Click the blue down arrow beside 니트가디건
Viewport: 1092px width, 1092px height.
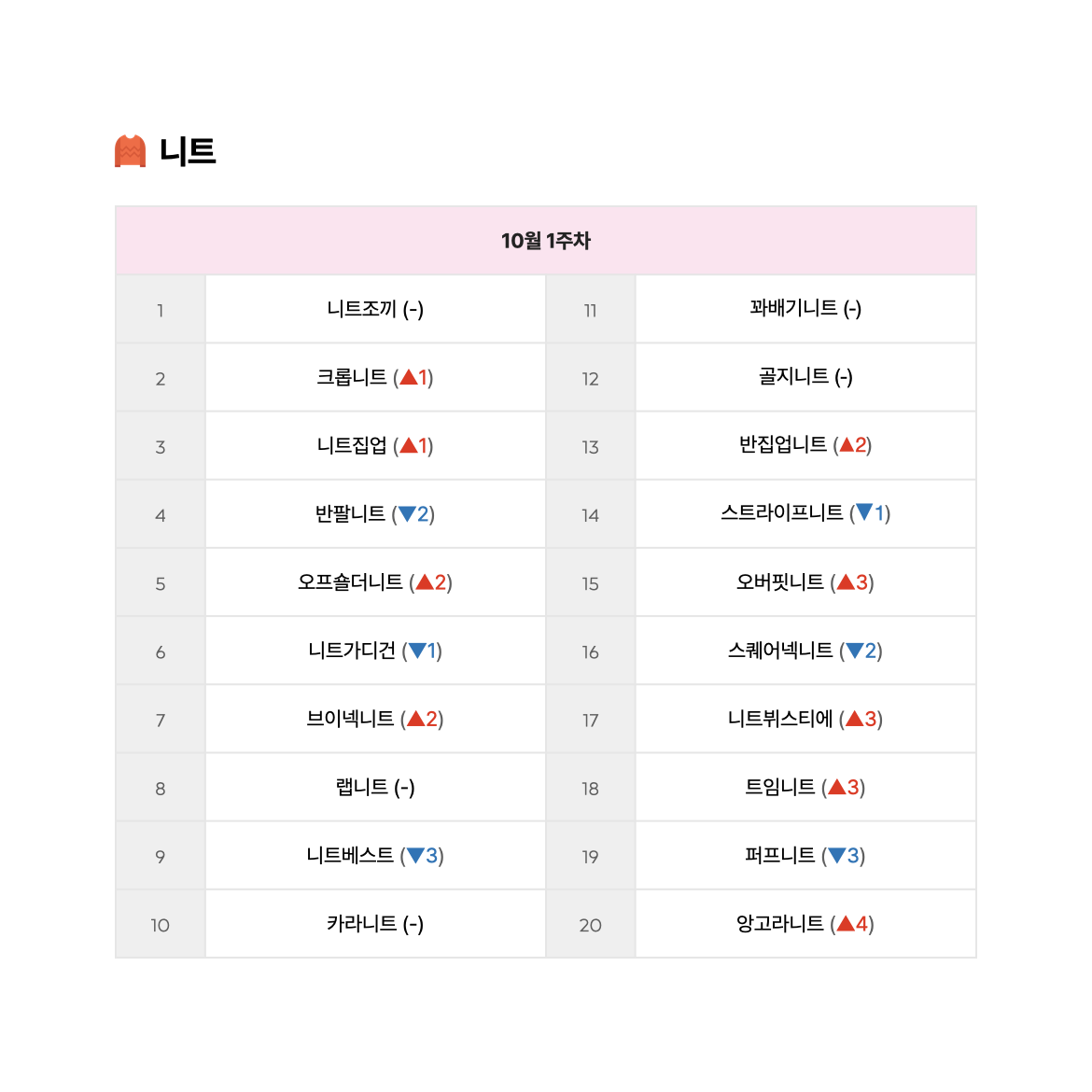pos(417,651)
